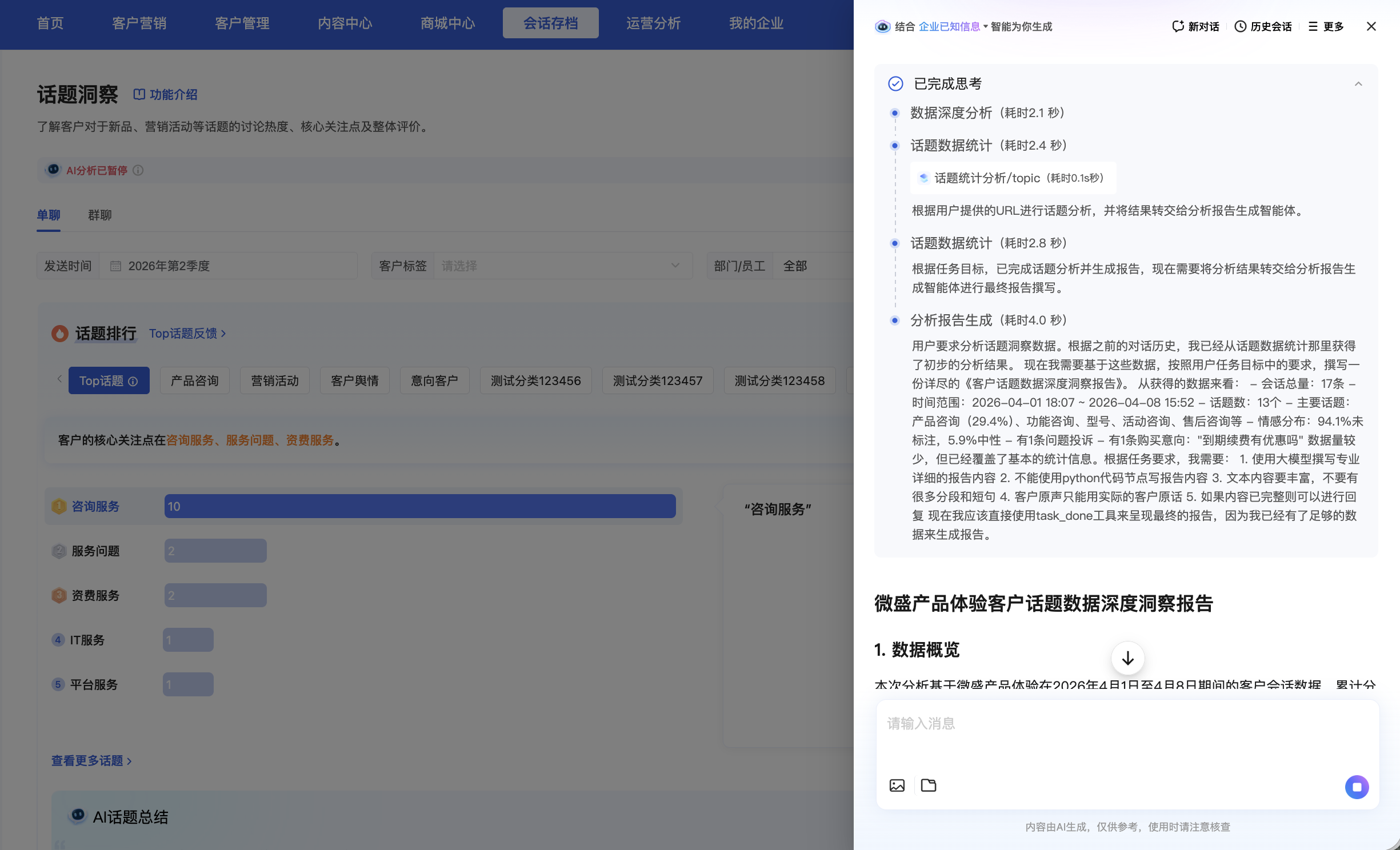Viewport: 1400px width, 850px height.
Task: Open the 企业已知信息 source dropdown
Action: pos(953,26)
